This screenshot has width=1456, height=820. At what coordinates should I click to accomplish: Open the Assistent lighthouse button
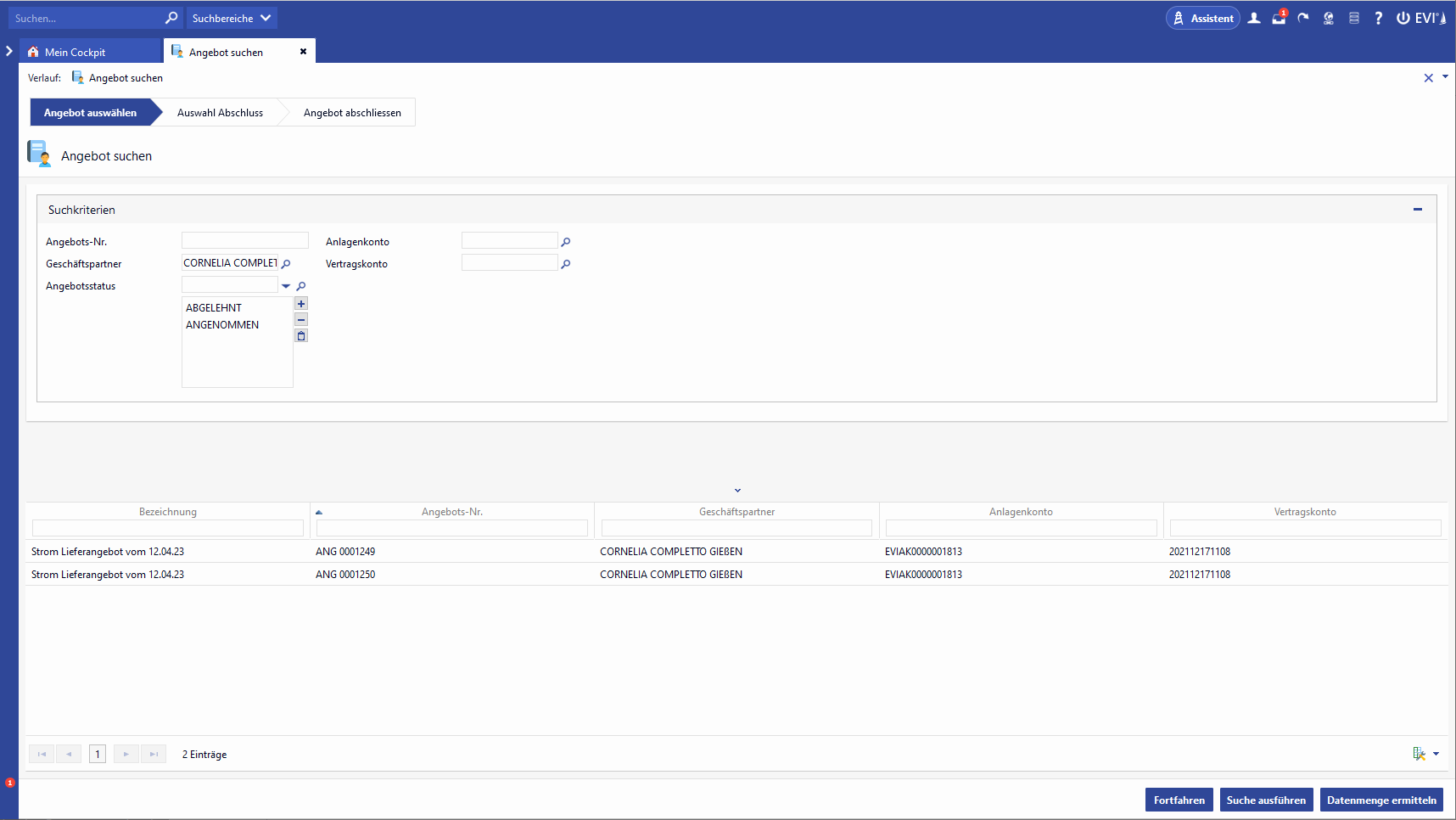pyautogui.click(x=1202, y=18)
